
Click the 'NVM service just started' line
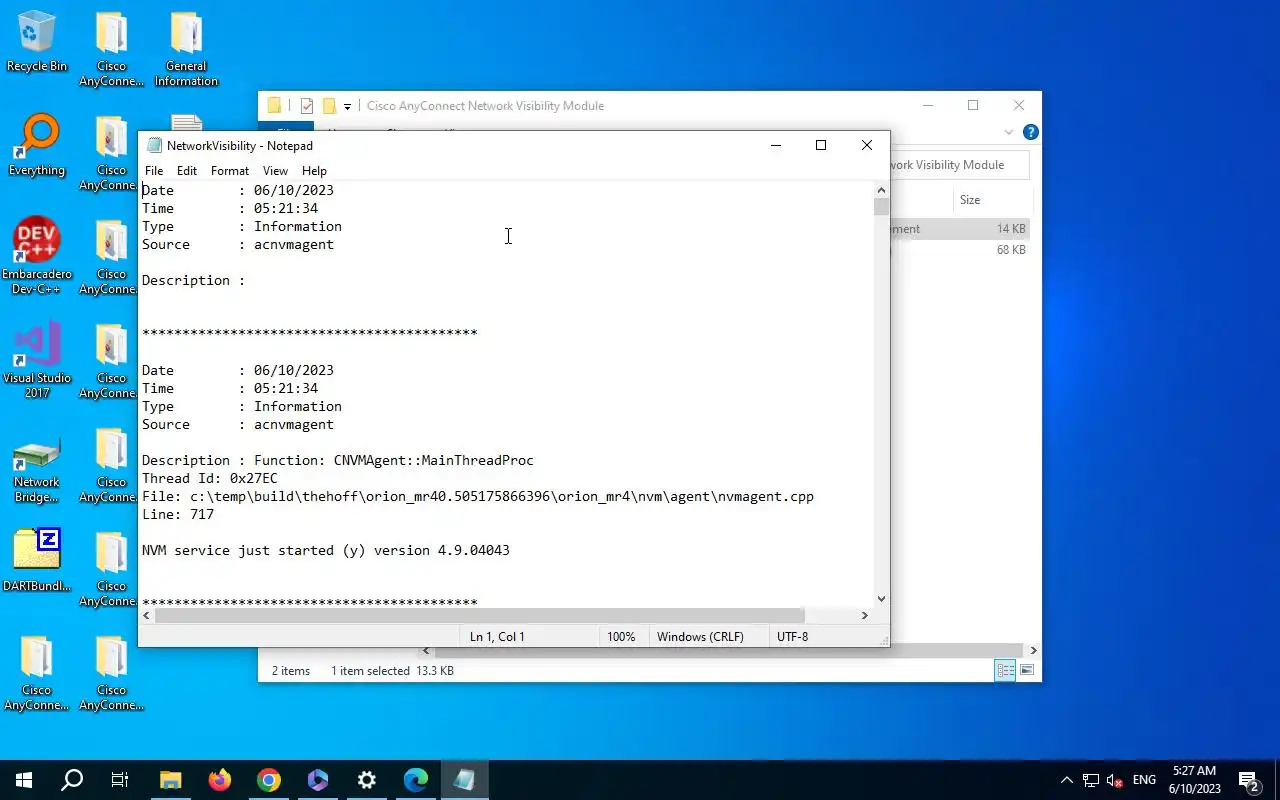326,550
